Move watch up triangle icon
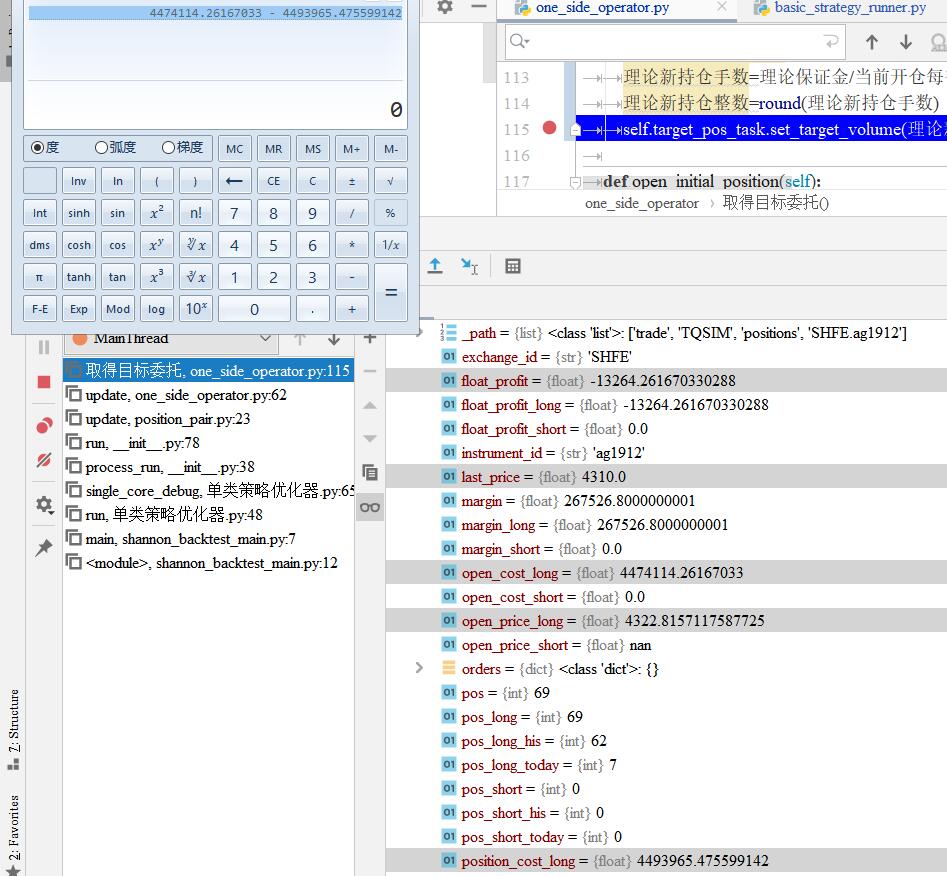Screen dimensions: 947x876 [370, 405]
